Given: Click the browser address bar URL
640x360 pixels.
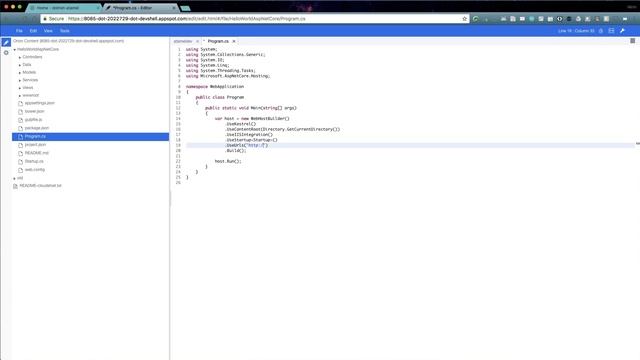Looking at the screenshot, I should coord(187,19).
